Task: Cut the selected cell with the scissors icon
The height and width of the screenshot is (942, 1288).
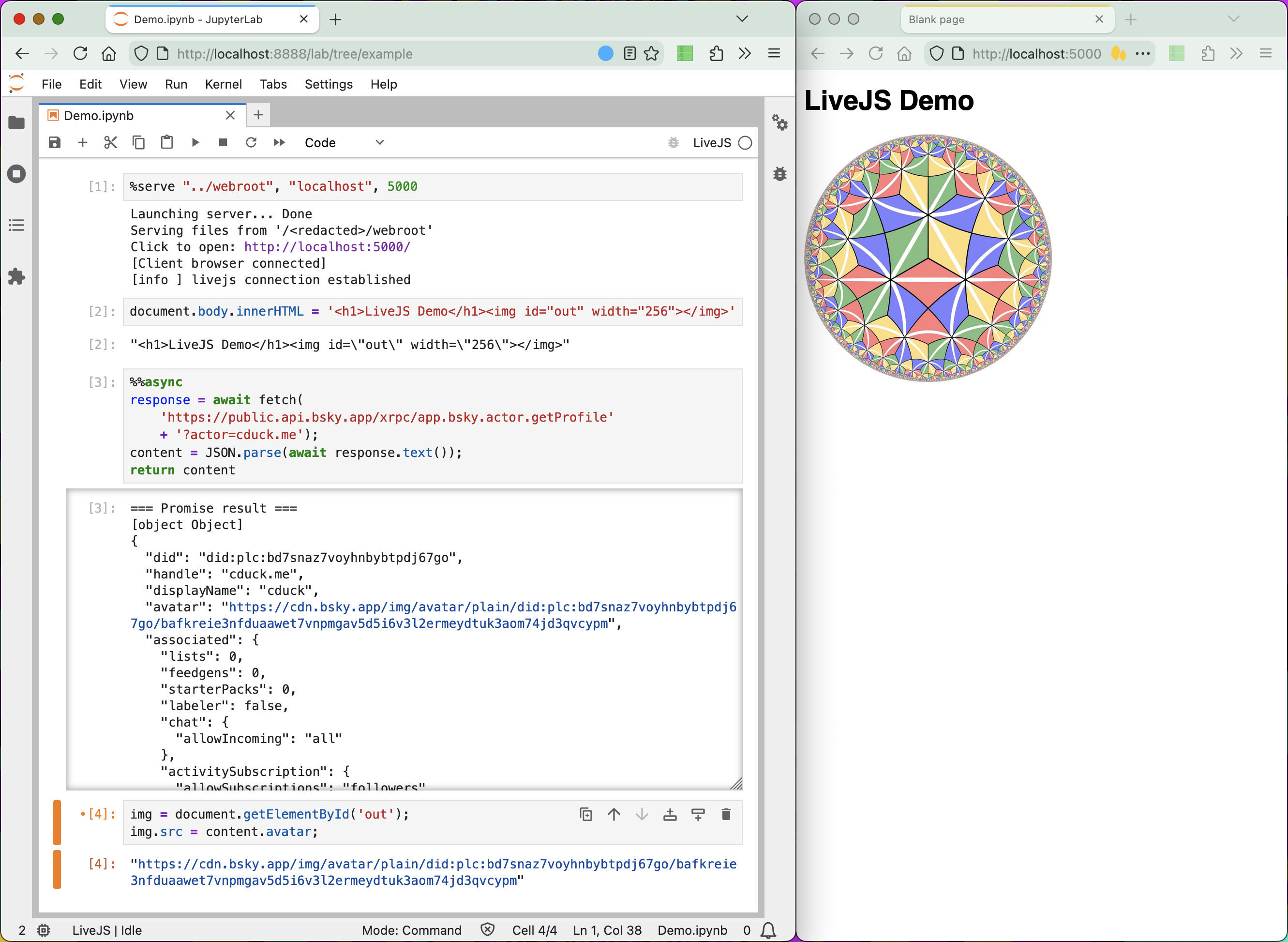Action: coord(111,142)
